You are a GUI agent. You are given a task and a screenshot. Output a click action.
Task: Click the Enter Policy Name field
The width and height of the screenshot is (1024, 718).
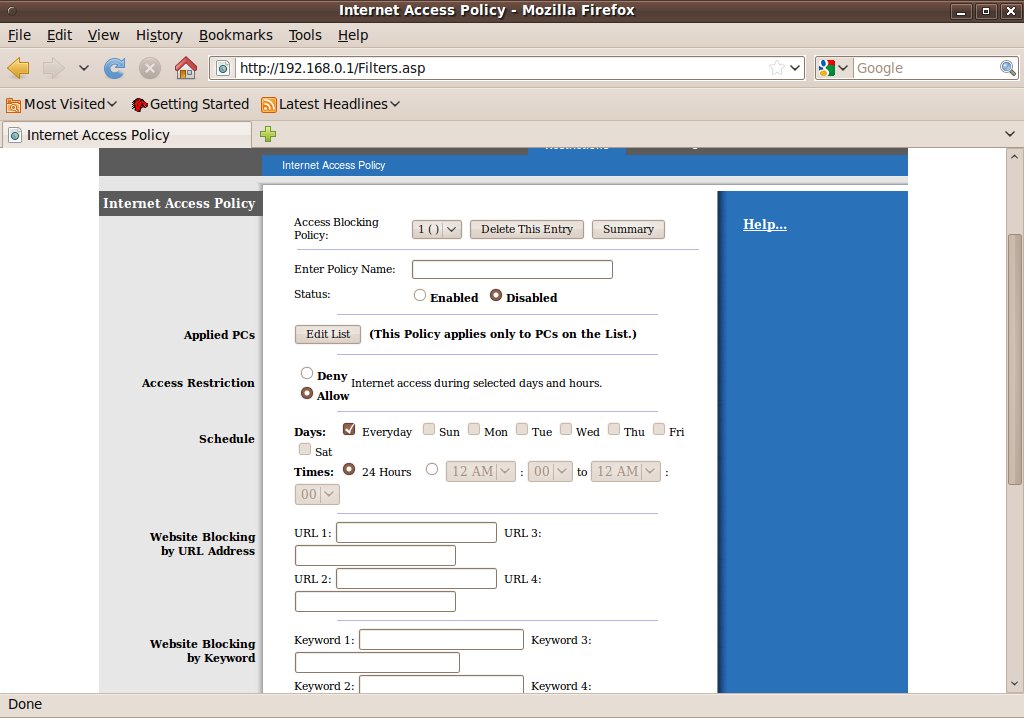(512, 269)
